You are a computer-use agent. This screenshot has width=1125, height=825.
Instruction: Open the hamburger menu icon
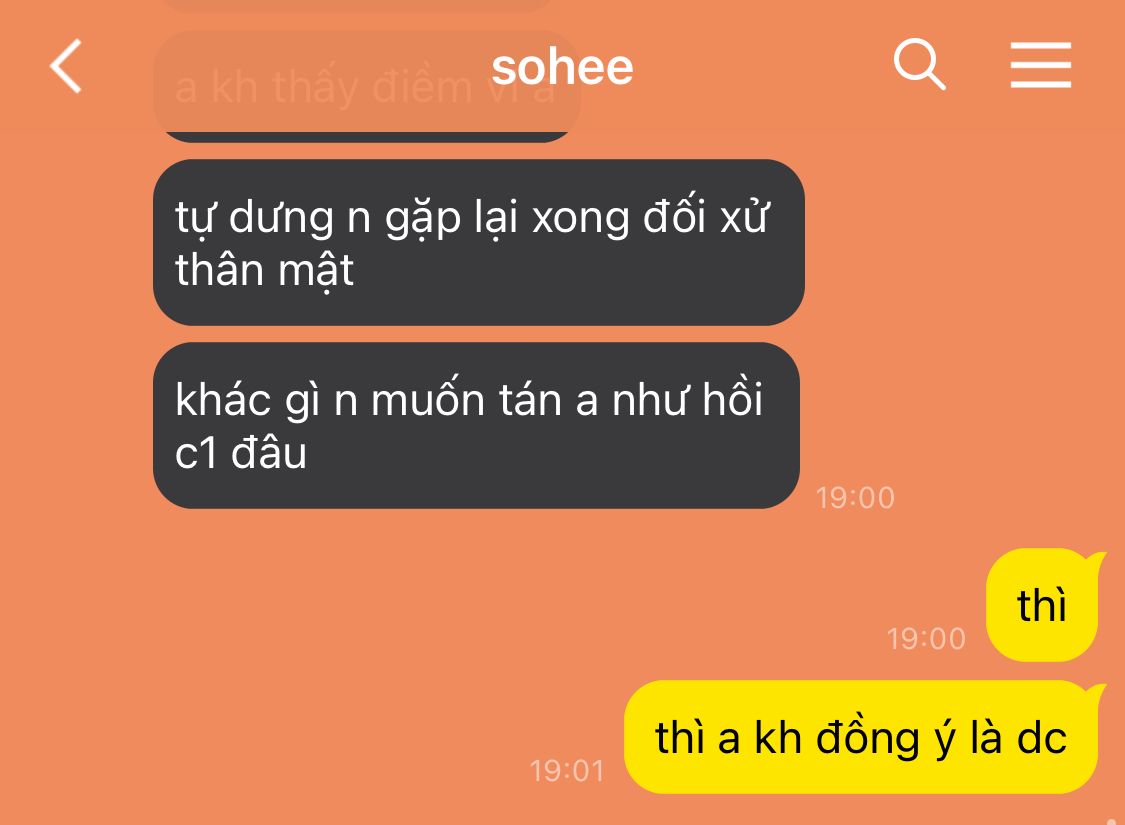coord(1040,65)
